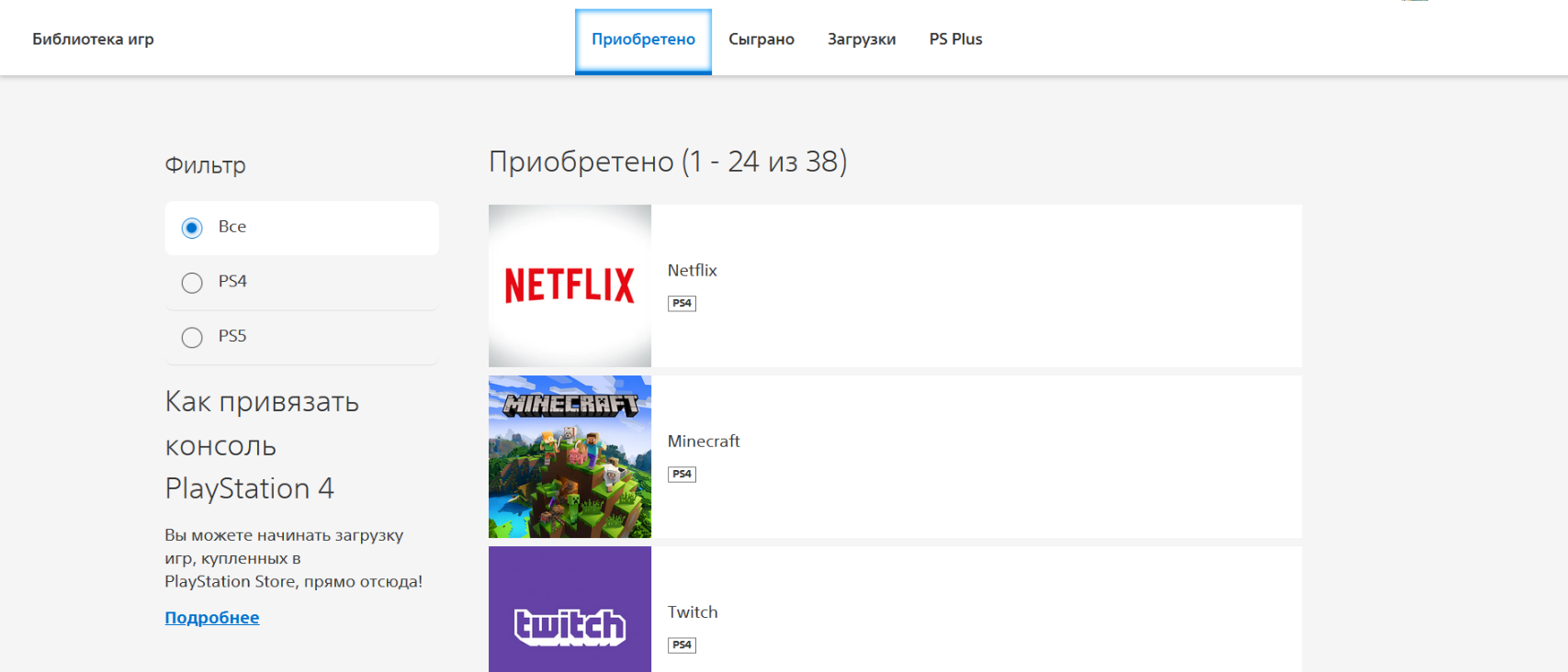The width and height of the screenshot is (1568, 672).
Task: Filter the library by PS4
Action: click(192, 283)
